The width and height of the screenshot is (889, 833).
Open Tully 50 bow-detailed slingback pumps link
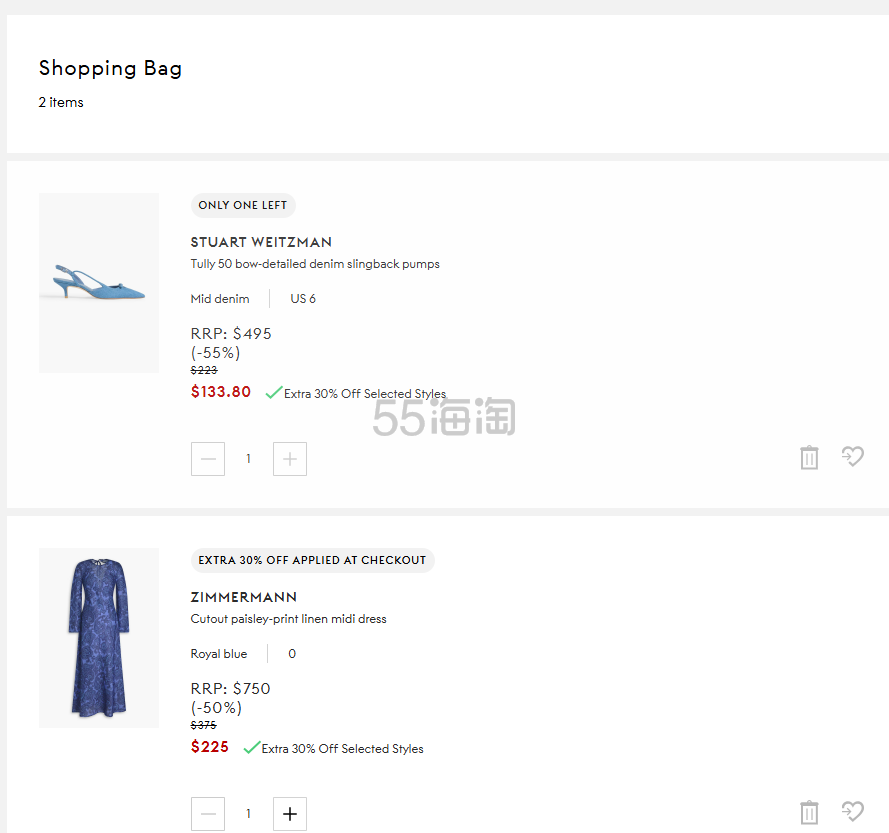315,264
